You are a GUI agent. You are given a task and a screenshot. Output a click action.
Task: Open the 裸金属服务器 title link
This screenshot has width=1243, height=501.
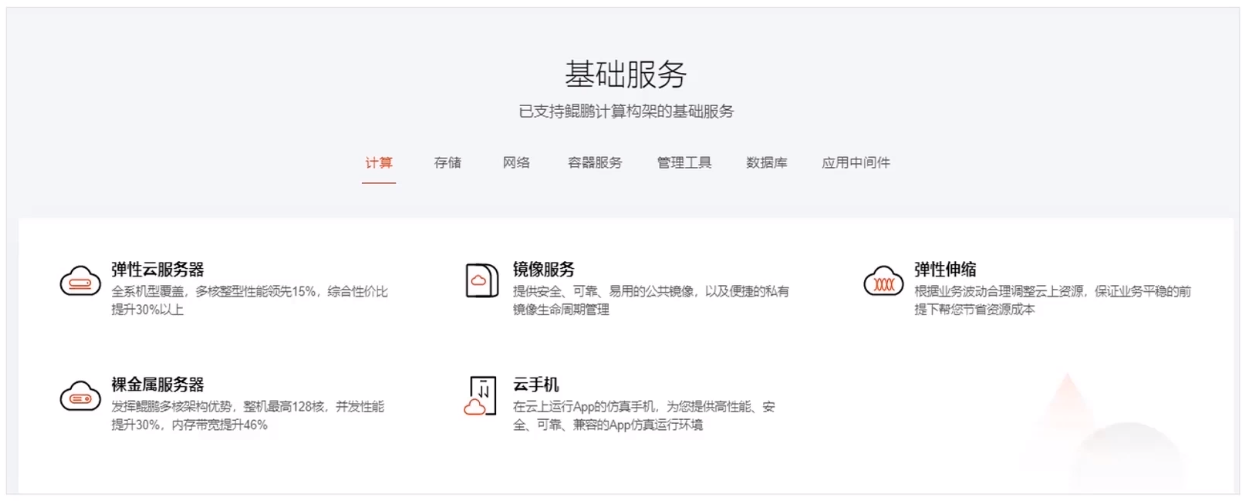click(158, 384)
